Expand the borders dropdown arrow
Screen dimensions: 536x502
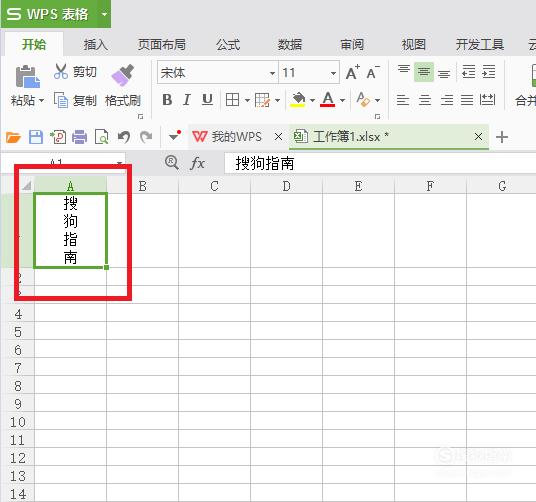(x=247, y=100)
